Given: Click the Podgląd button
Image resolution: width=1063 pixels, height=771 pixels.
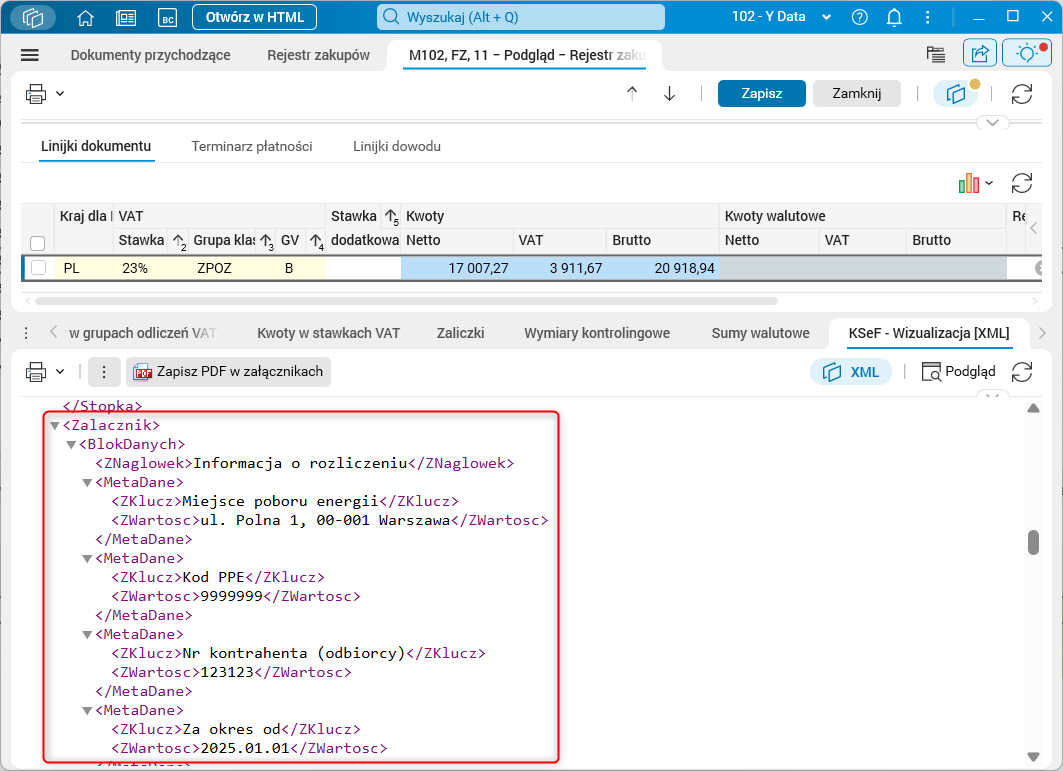Looking at the screenshot, I should 959,372.
